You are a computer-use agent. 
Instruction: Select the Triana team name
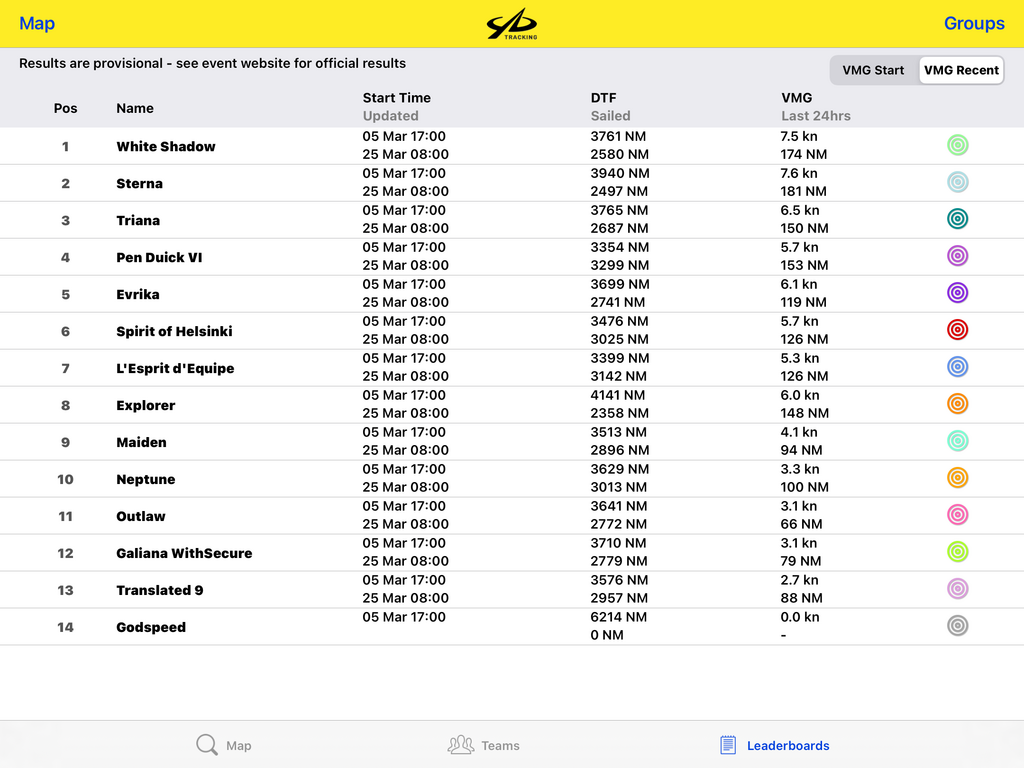[138, 220]
